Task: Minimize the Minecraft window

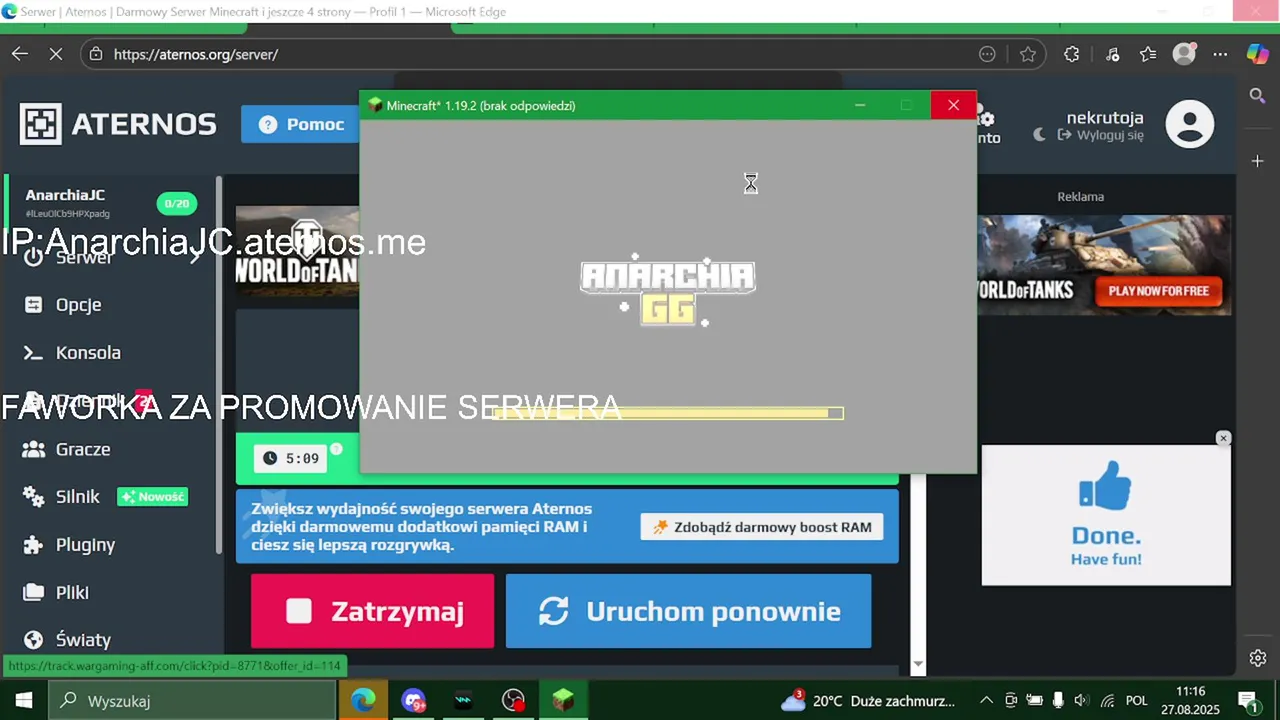Action: tap(860, 105)
